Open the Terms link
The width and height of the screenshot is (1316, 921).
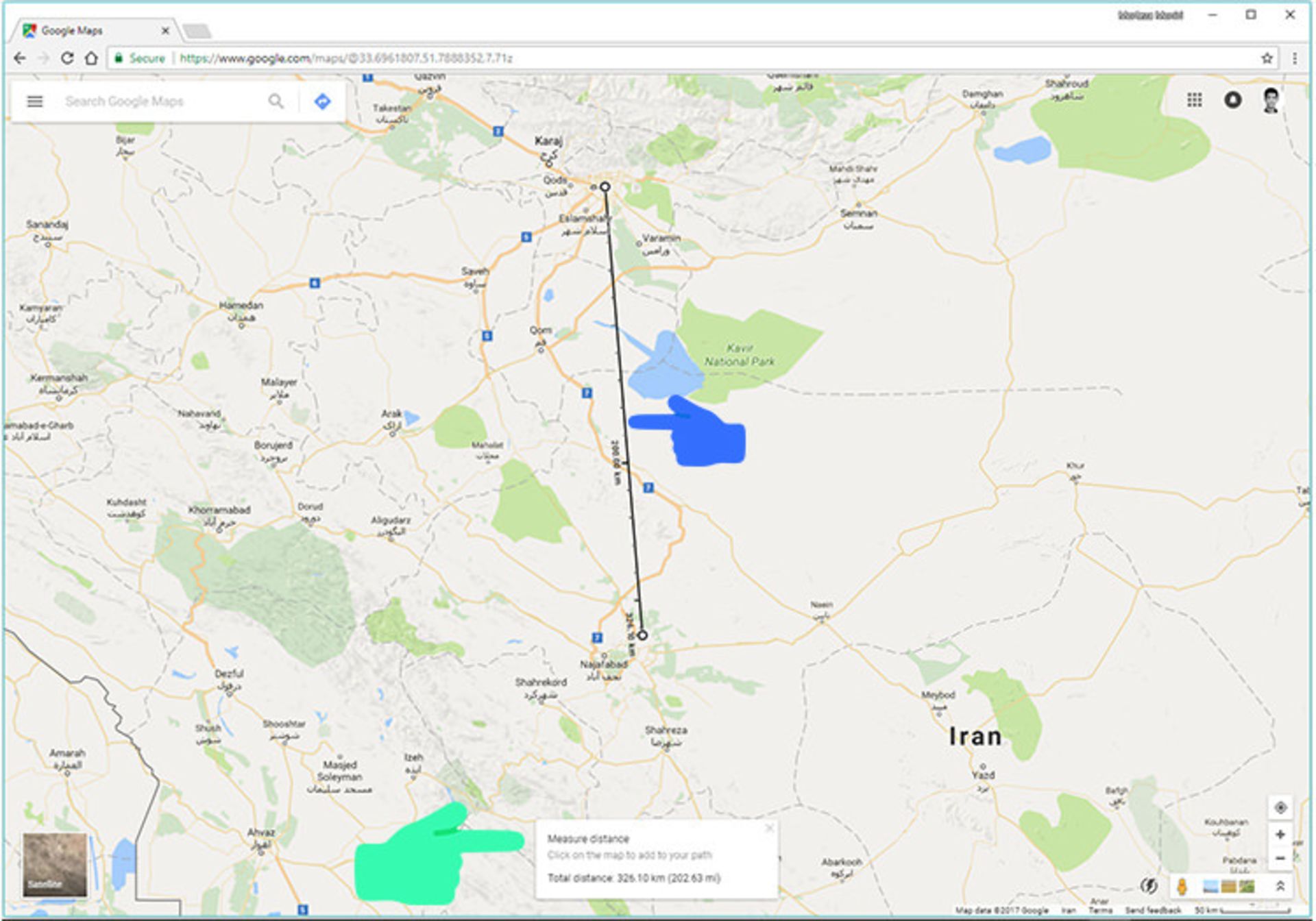point(1101,911)
